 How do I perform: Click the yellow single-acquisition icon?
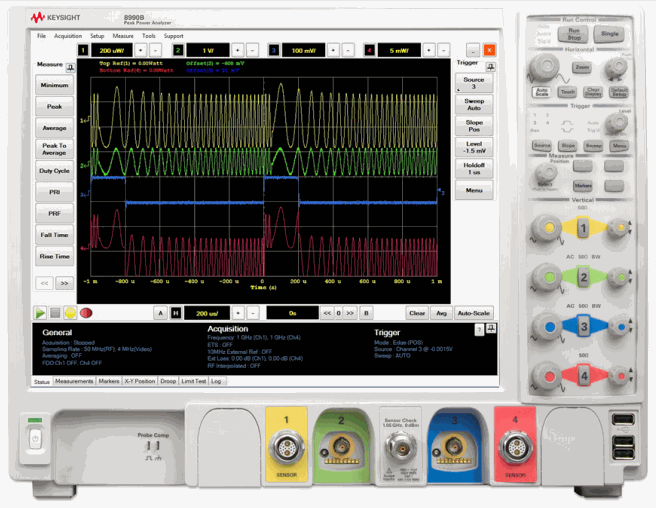coord(71,313)
